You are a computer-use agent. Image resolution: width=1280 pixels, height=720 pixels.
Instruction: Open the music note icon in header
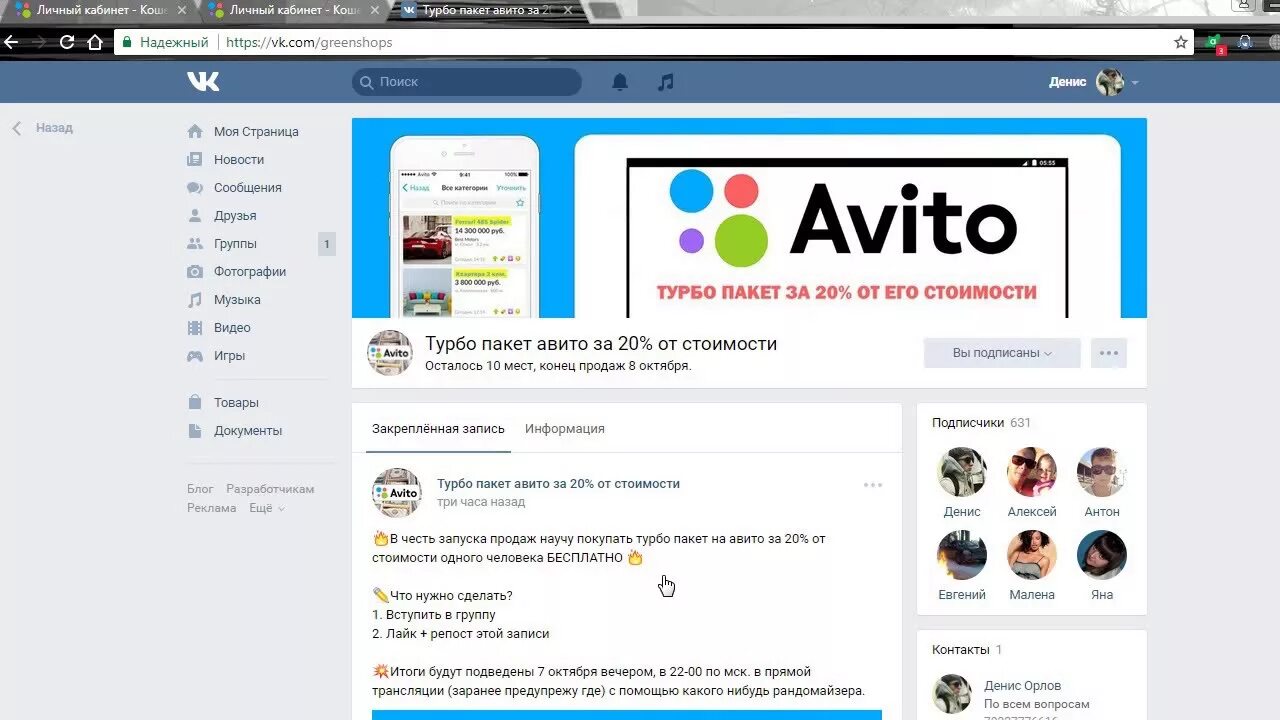pos(666,82)
